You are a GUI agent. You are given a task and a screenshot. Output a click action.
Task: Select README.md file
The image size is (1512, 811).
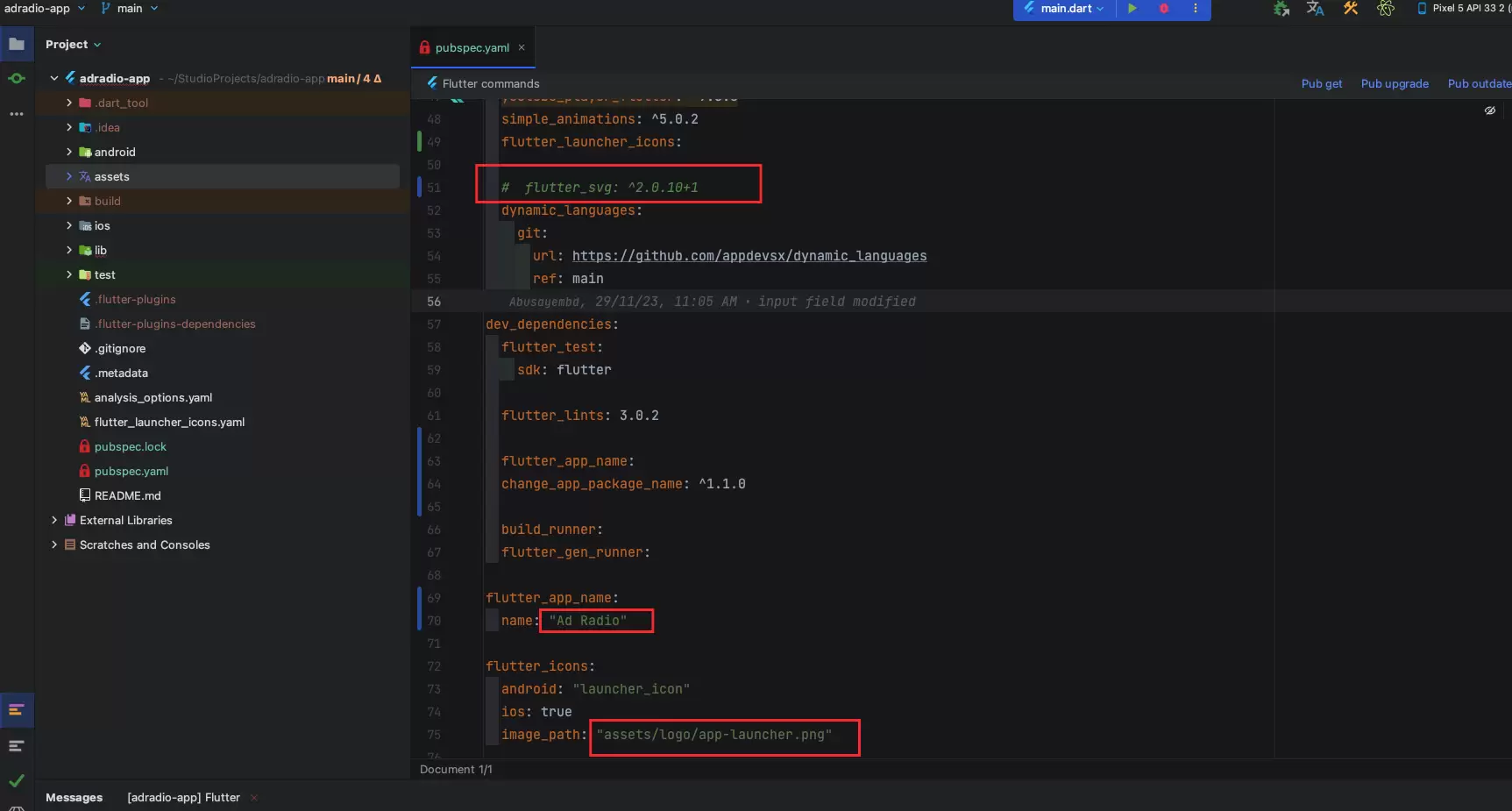click(128, 495)
